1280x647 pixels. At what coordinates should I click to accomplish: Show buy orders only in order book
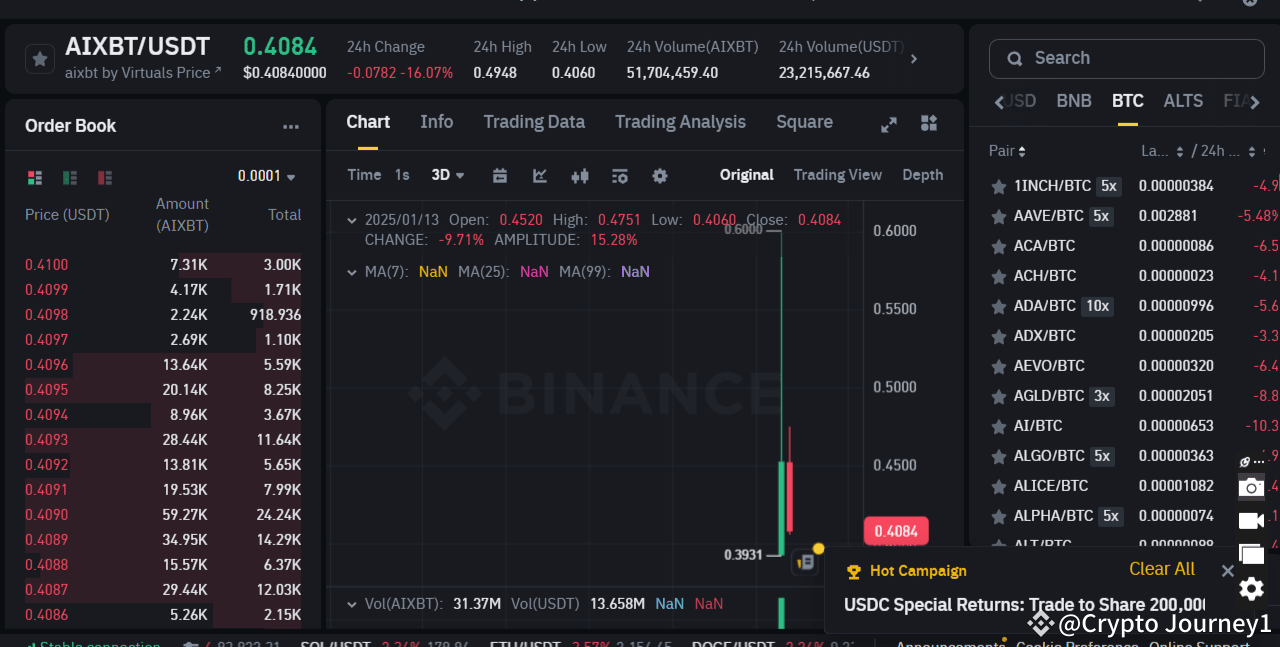click(x=69, y=177)
